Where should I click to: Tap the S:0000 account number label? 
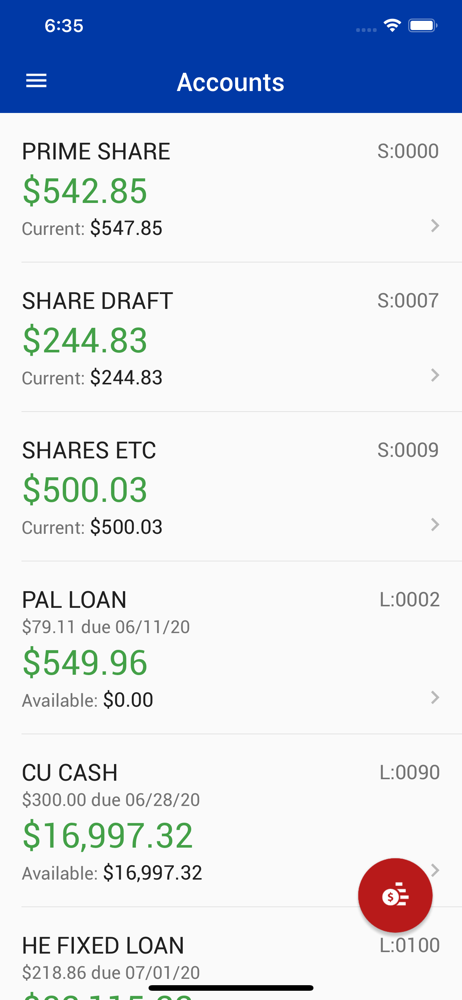408,151
